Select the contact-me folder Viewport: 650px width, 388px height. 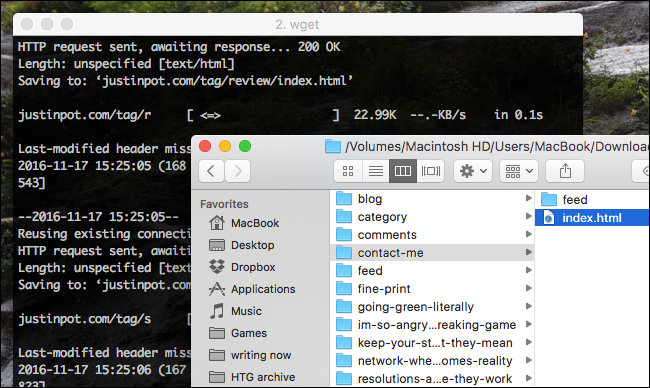[432, 252]
